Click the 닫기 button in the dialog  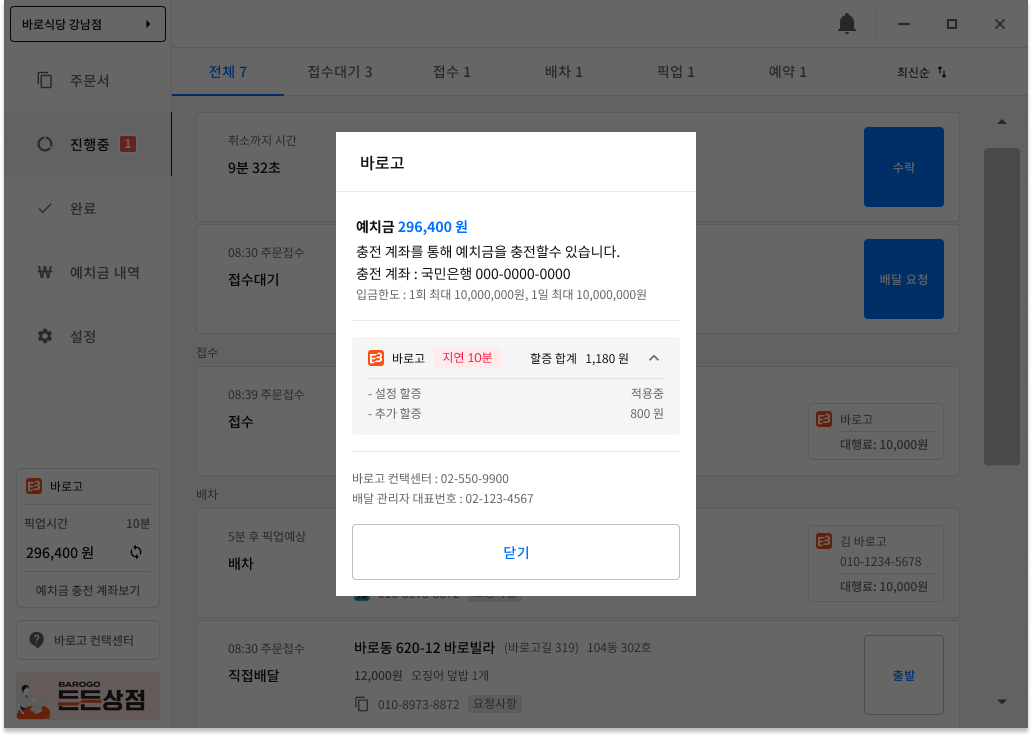click(x=515, y=552)
